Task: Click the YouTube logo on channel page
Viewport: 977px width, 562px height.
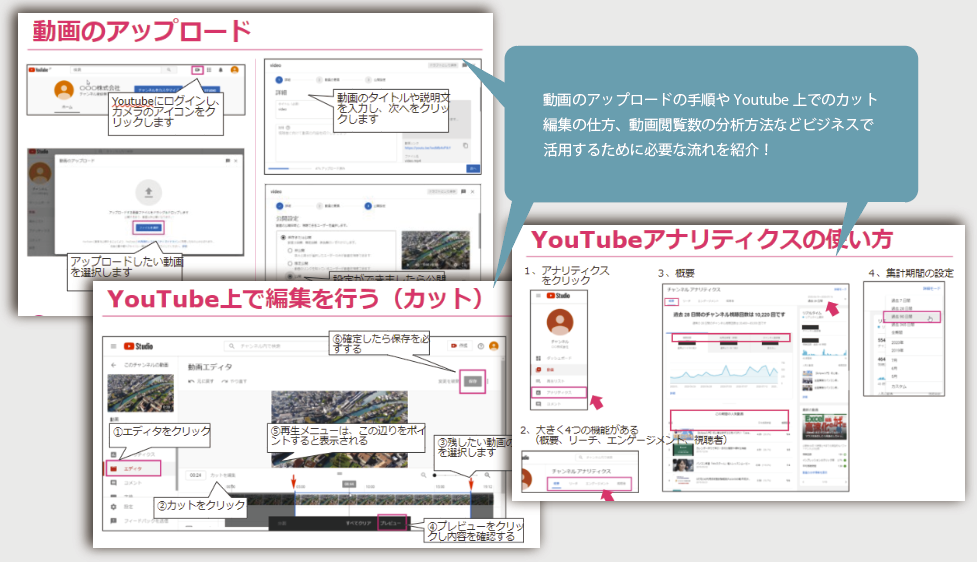Action: coord(39,70)
